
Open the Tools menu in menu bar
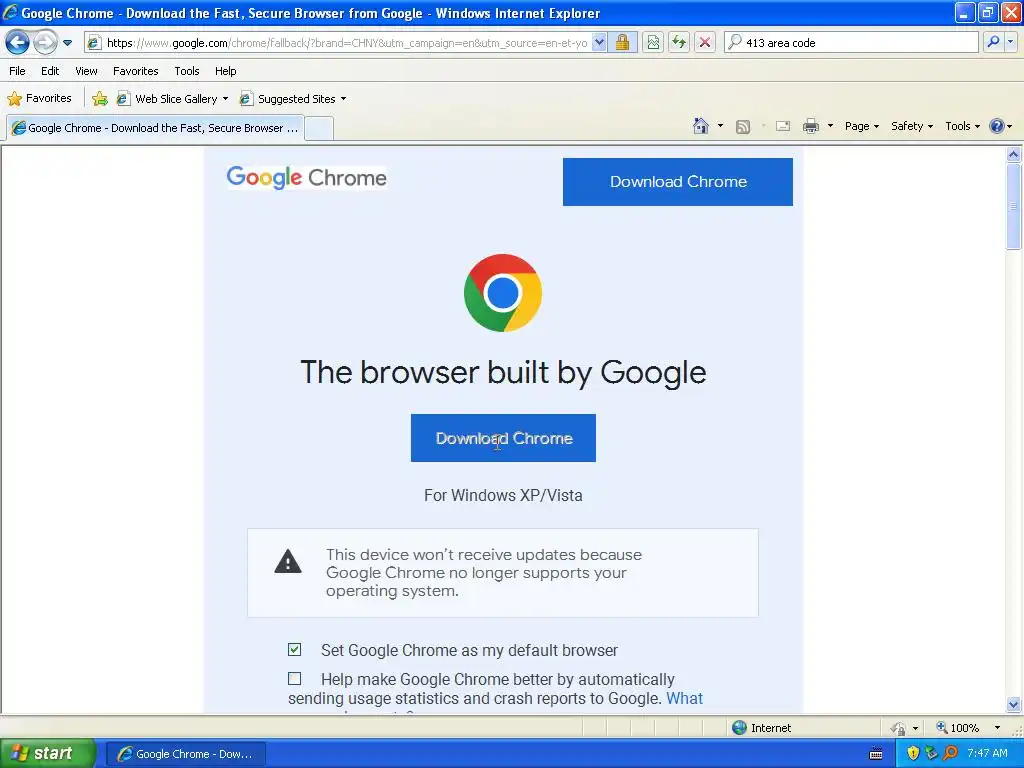tap(187, 71)
